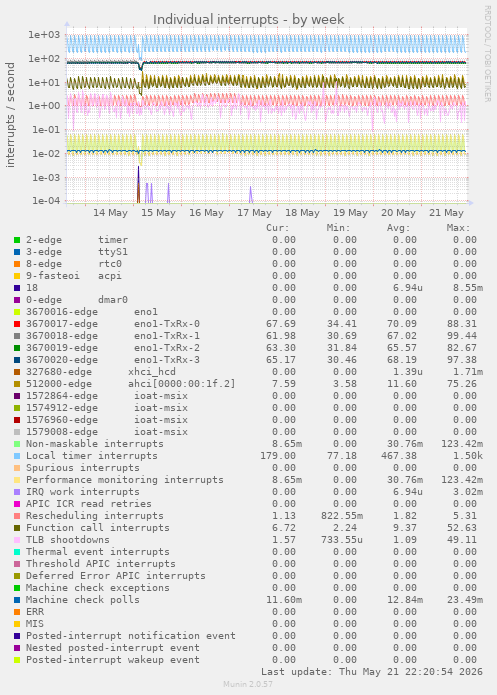Click the salmon Rescheduling interrupts swatch
This screenshot has height=695, width=497.
click(17, 516)
